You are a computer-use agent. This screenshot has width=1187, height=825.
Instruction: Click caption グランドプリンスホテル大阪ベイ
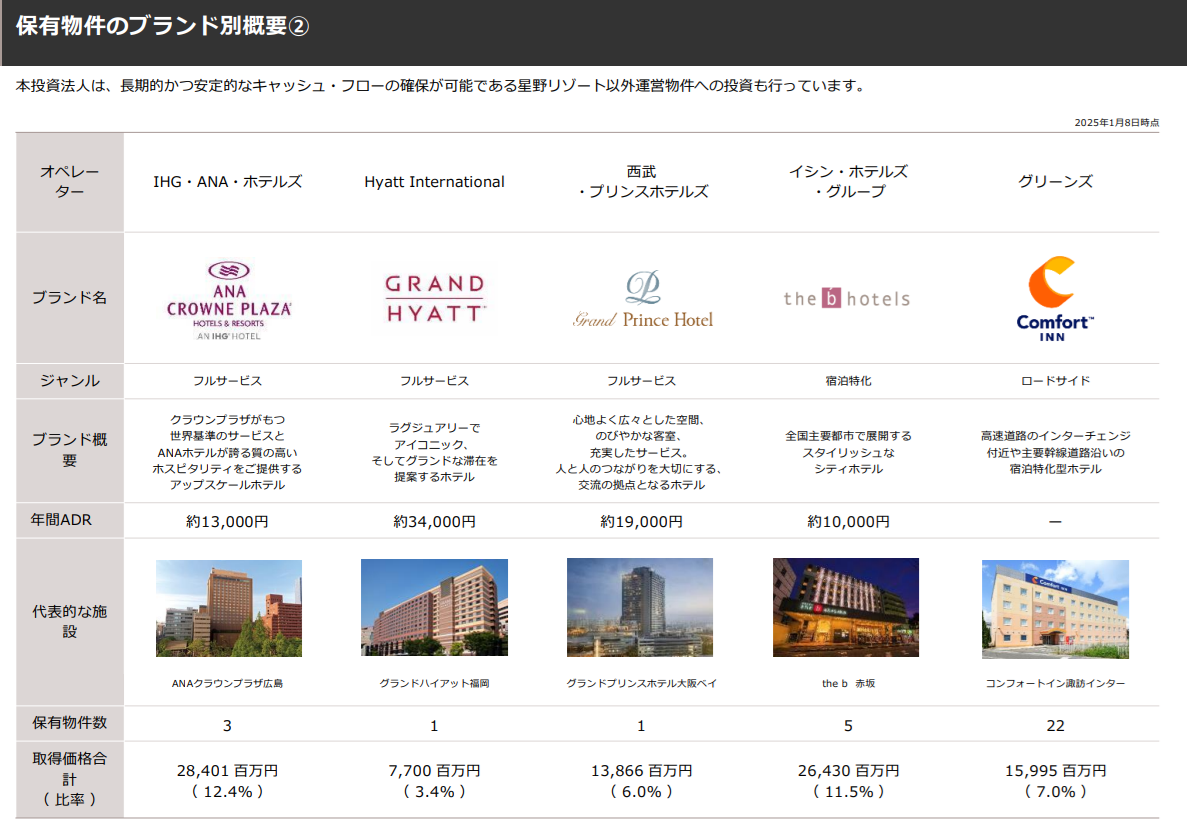[x=641, y=683]
